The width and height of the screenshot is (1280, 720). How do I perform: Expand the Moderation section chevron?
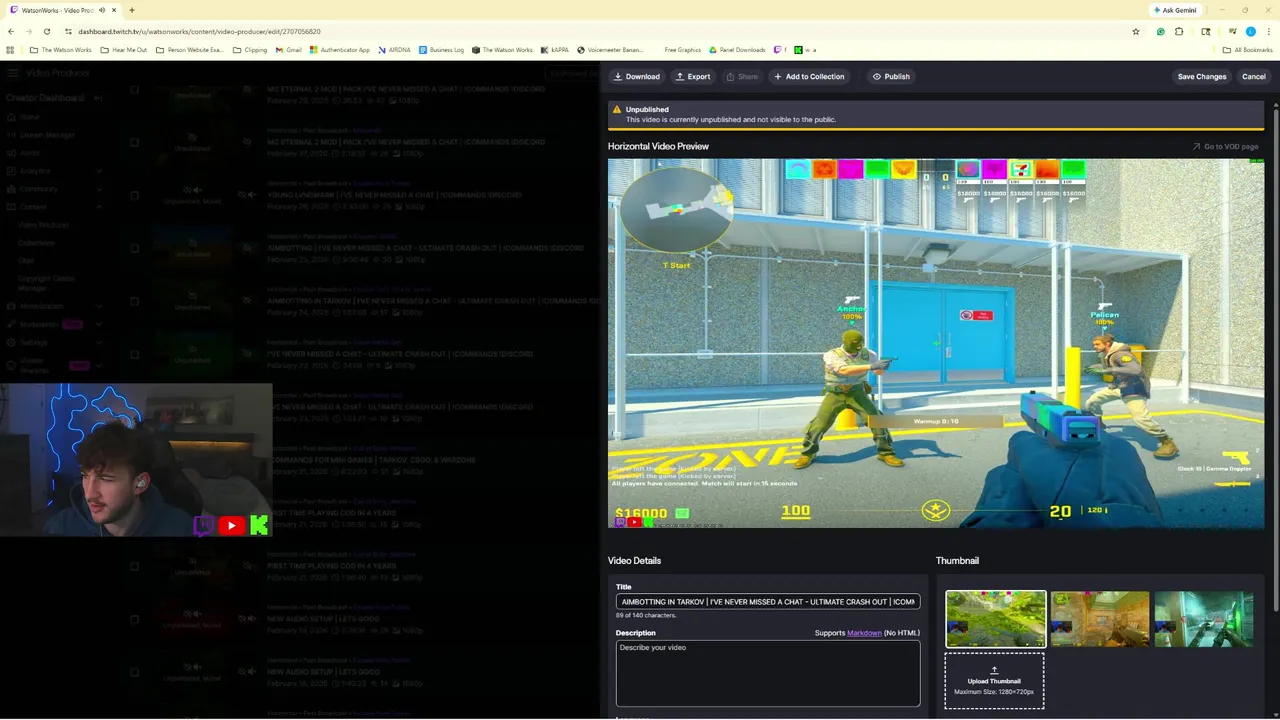pos(98,324)
